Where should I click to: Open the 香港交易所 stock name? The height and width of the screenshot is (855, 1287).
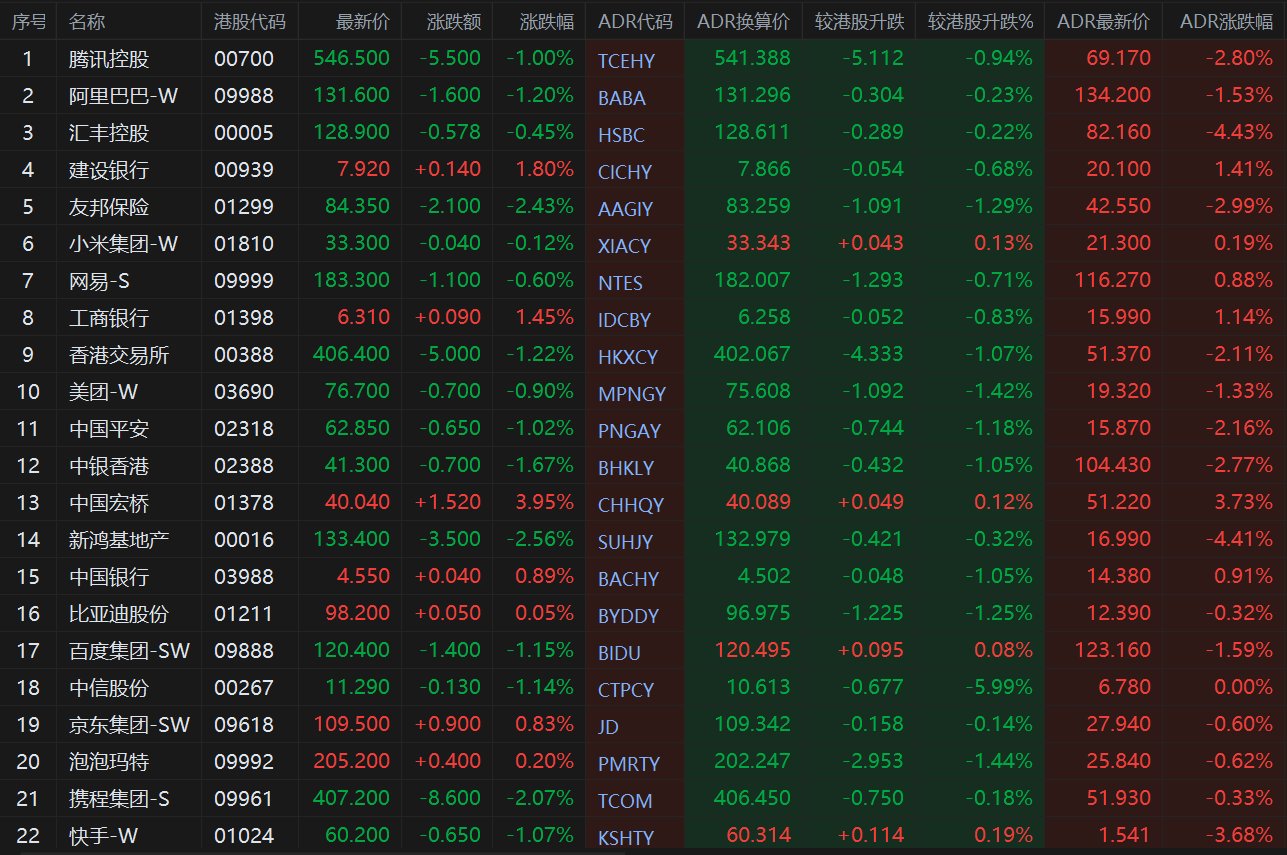point(119,355)
